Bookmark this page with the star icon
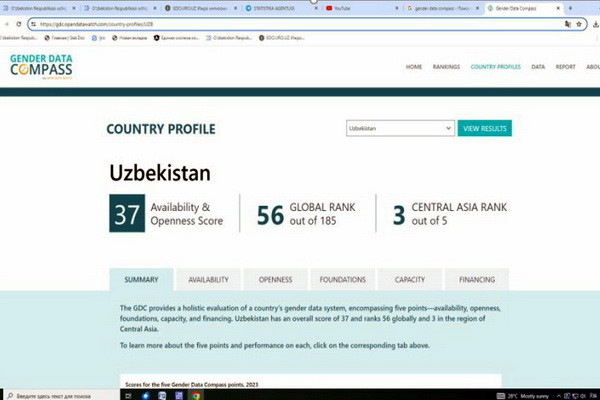Viewport: 600px width, 400px height. 579,24
